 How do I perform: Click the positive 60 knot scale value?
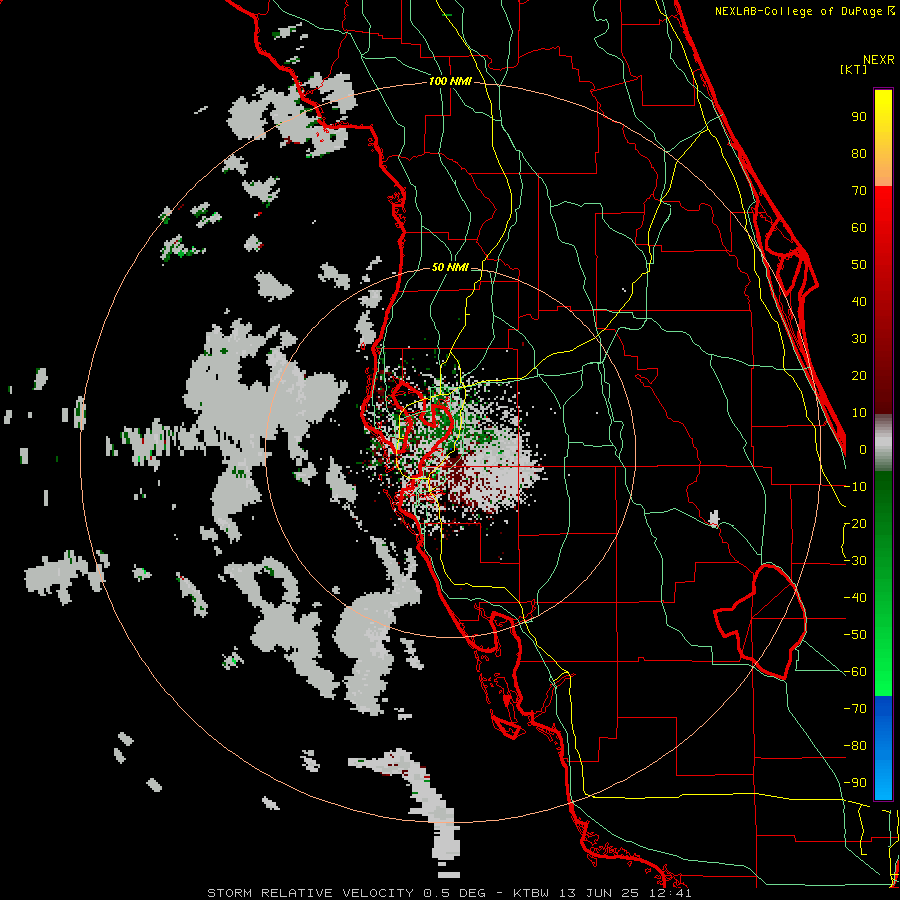[x=859, y=227]
